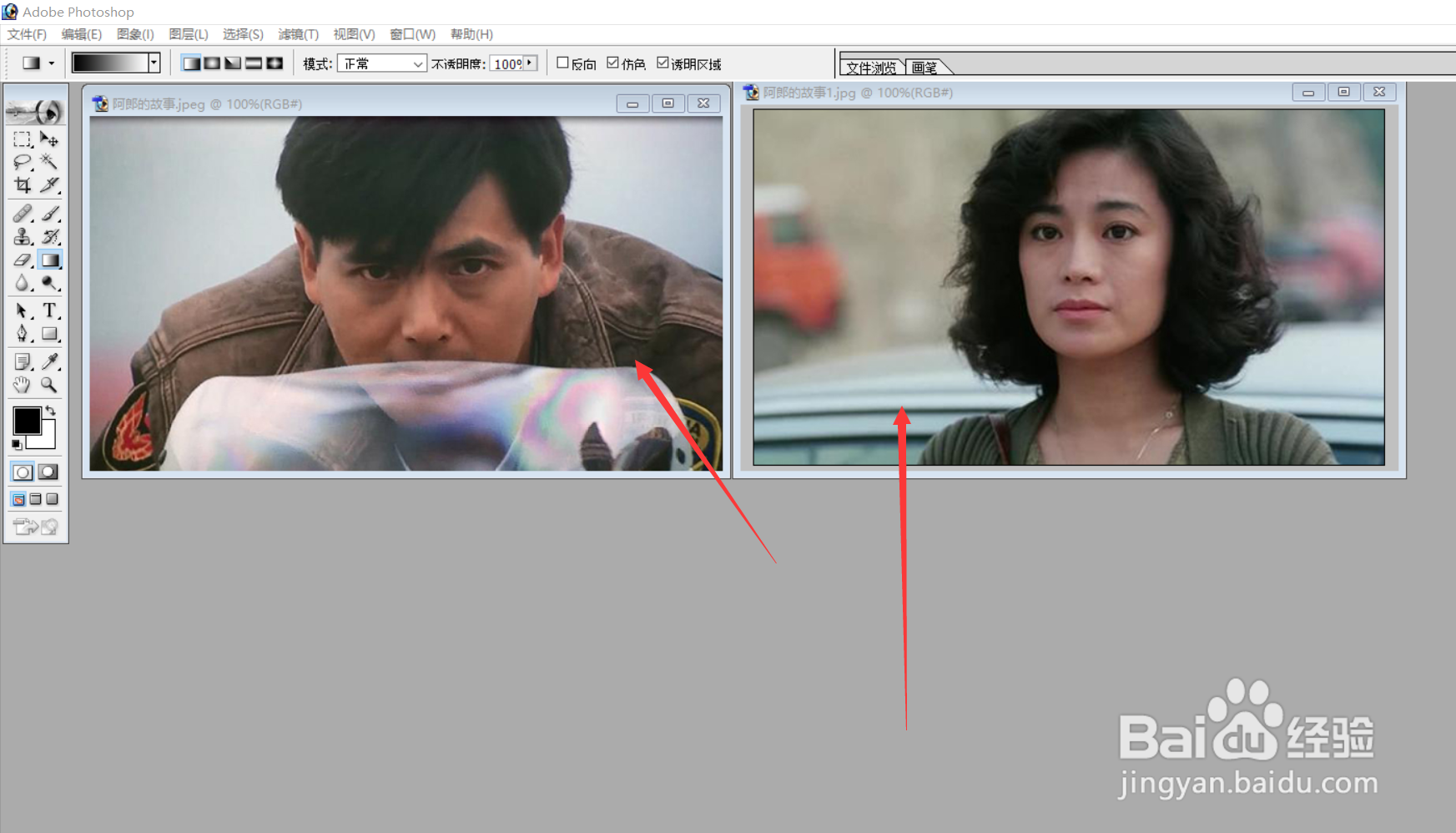Viewport: 1456px width, 833px height.
Task: Switch to Quick Mask mode
Action: (x=48, y=472)
